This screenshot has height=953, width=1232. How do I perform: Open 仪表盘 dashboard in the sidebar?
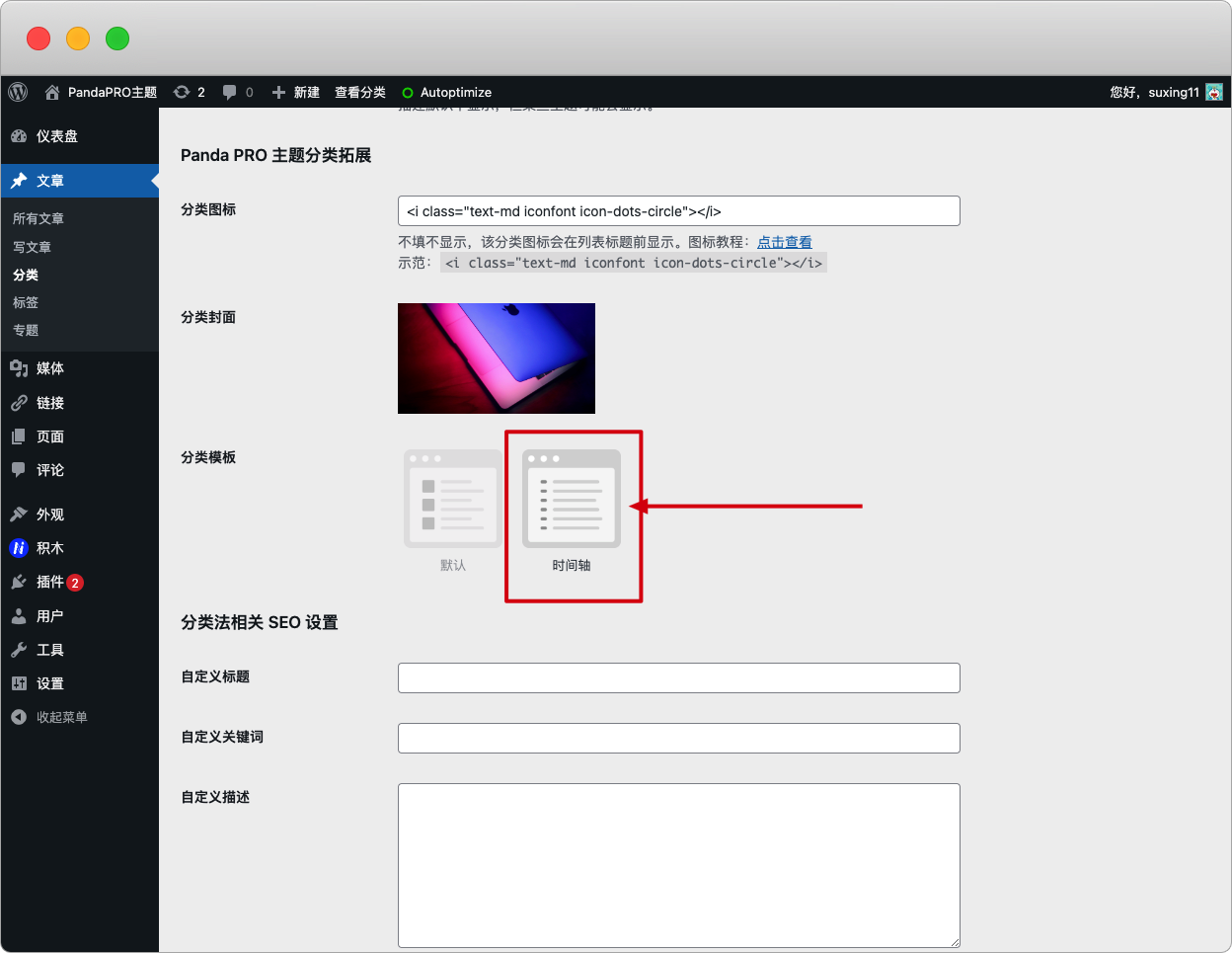pyautogui.click(x=79, y=136)
